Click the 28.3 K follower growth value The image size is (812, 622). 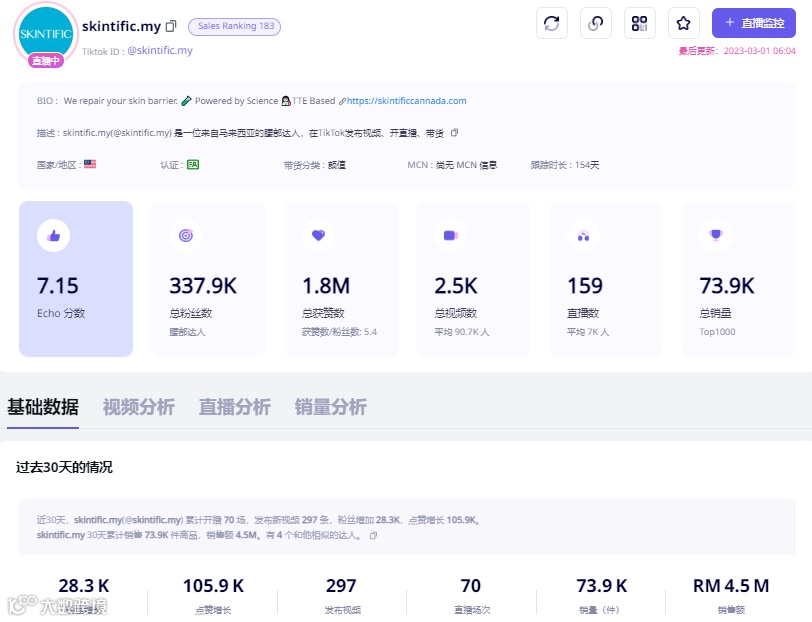(84, 586)
